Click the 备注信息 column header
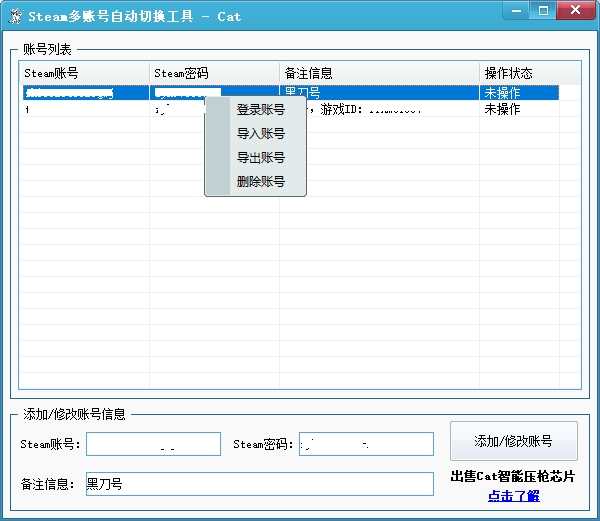 coord(379,73)
